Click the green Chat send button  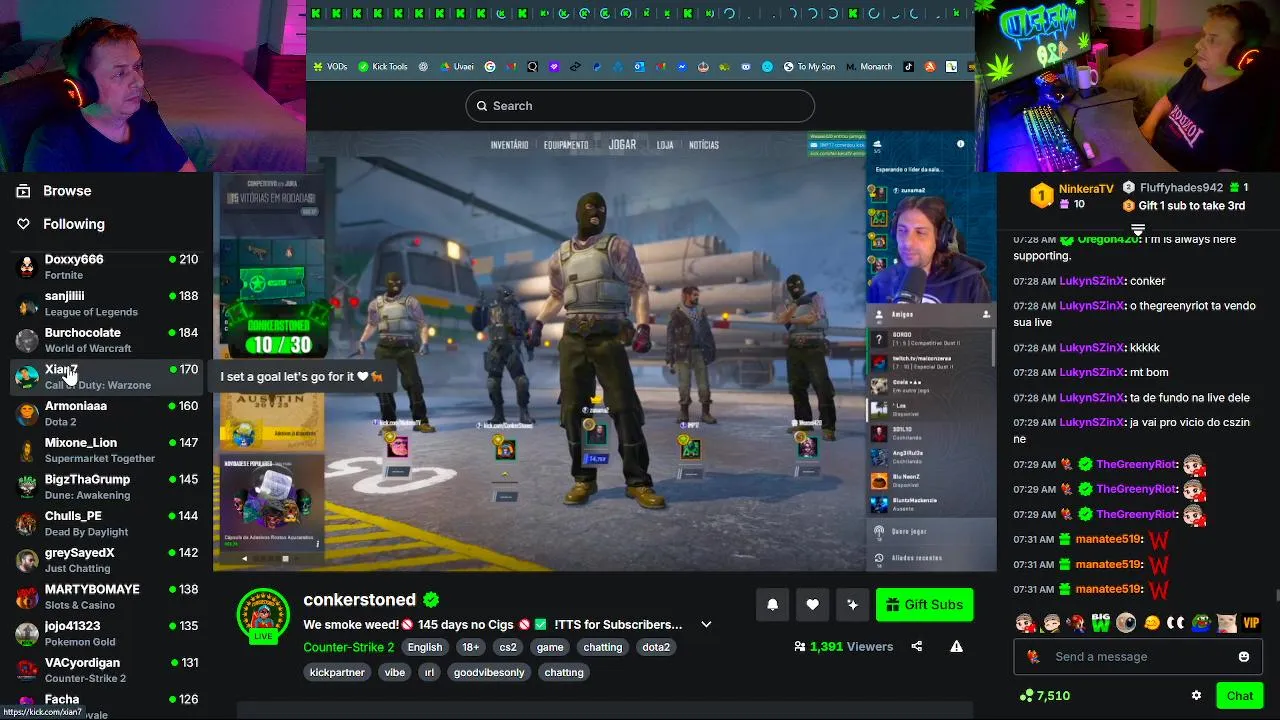[1240, 696]
